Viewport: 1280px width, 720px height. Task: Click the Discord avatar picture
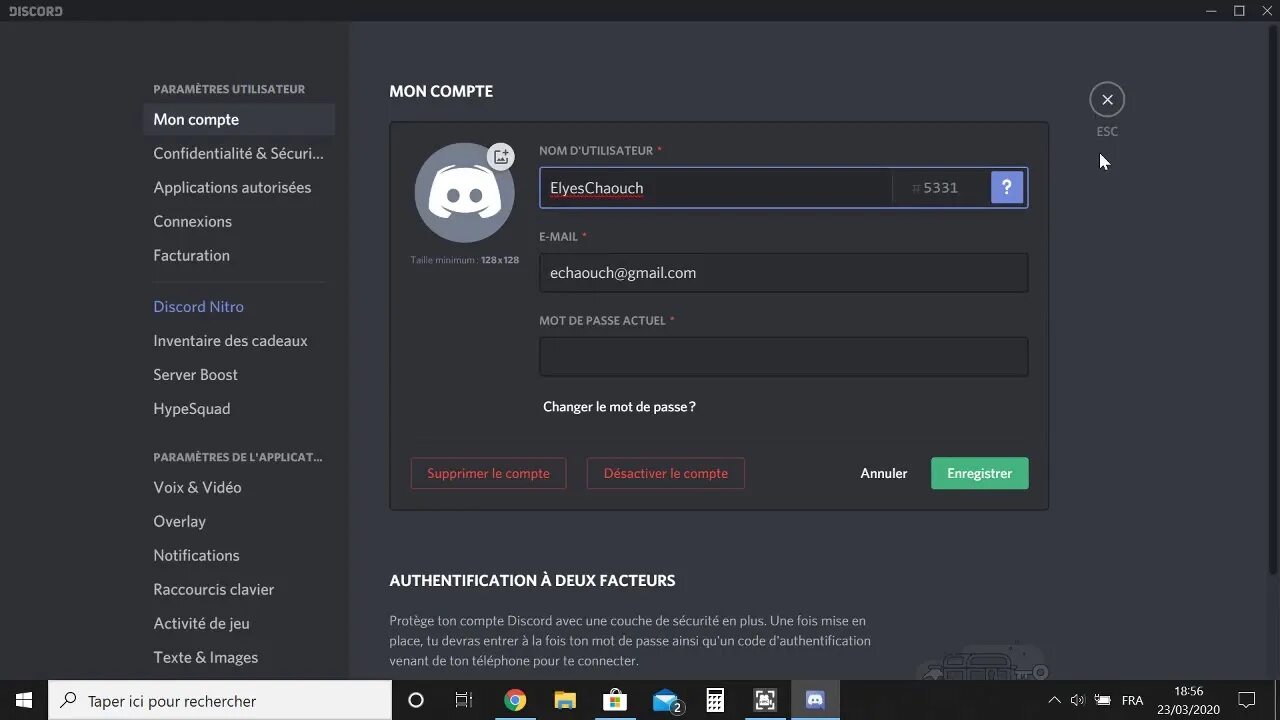click(x=464, y=192)
